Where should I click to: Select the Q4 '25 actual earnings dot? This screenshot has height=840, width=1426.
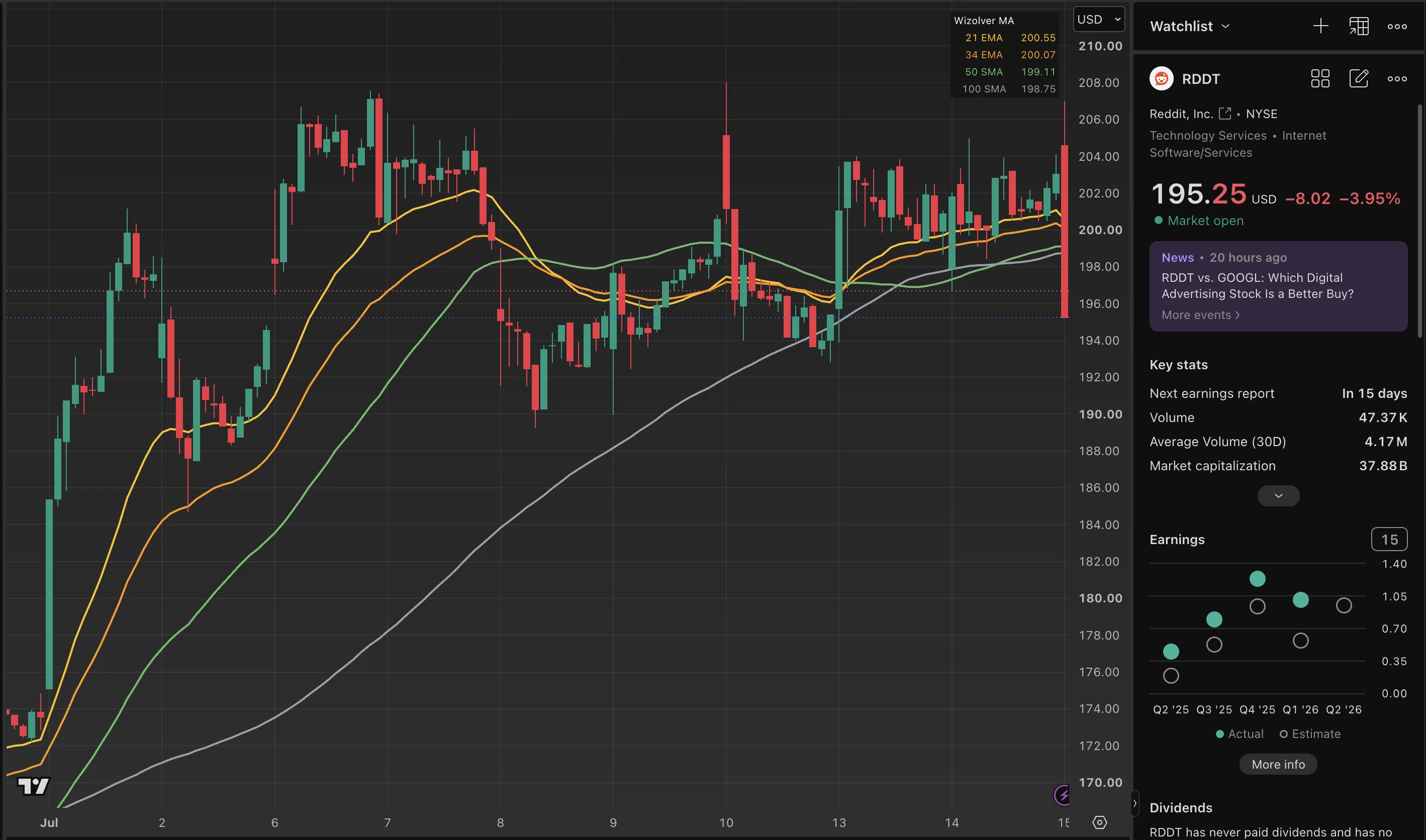[1257, 578]
